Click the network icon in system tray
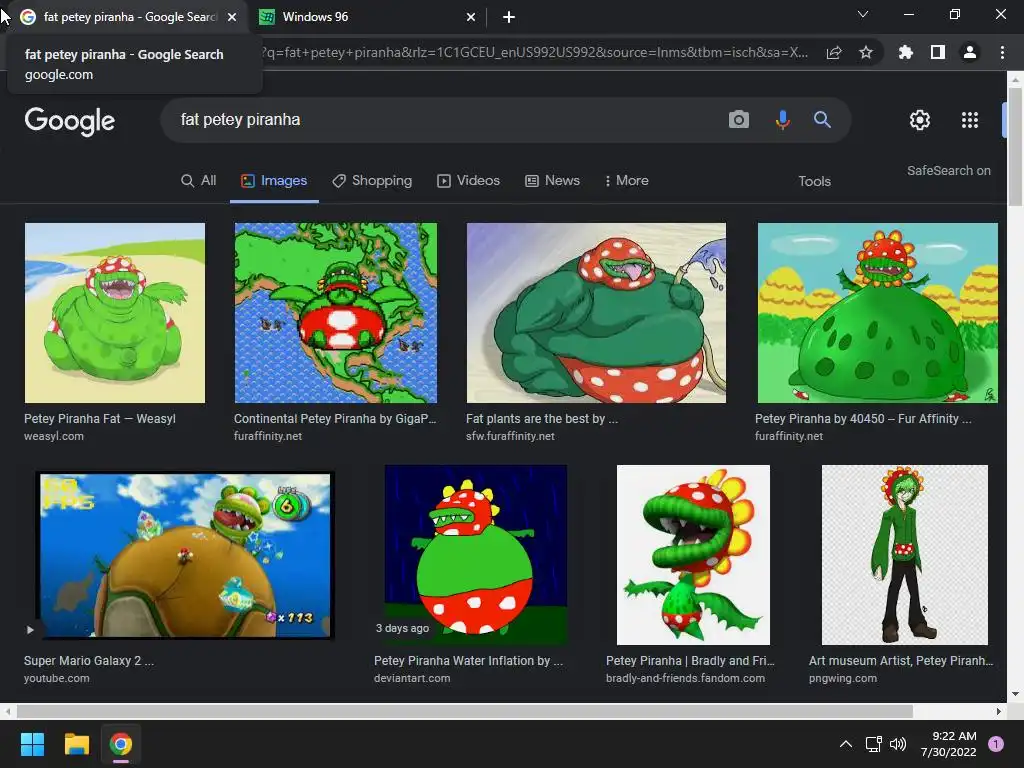This screenshot has height=768, width=1024. click(x=873, y=744)
